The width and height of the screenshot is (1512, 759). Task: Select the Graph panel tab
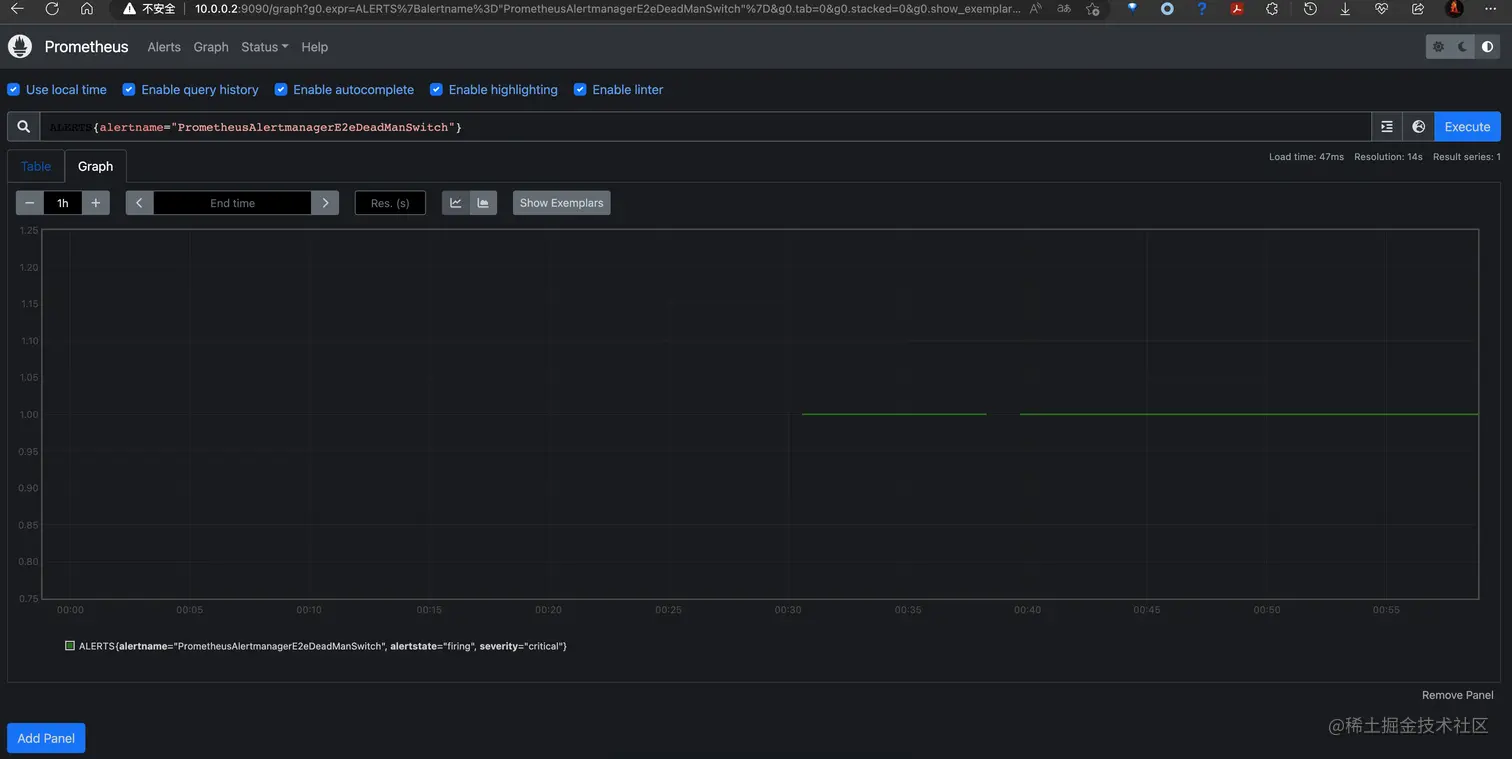tap(96, 167)
